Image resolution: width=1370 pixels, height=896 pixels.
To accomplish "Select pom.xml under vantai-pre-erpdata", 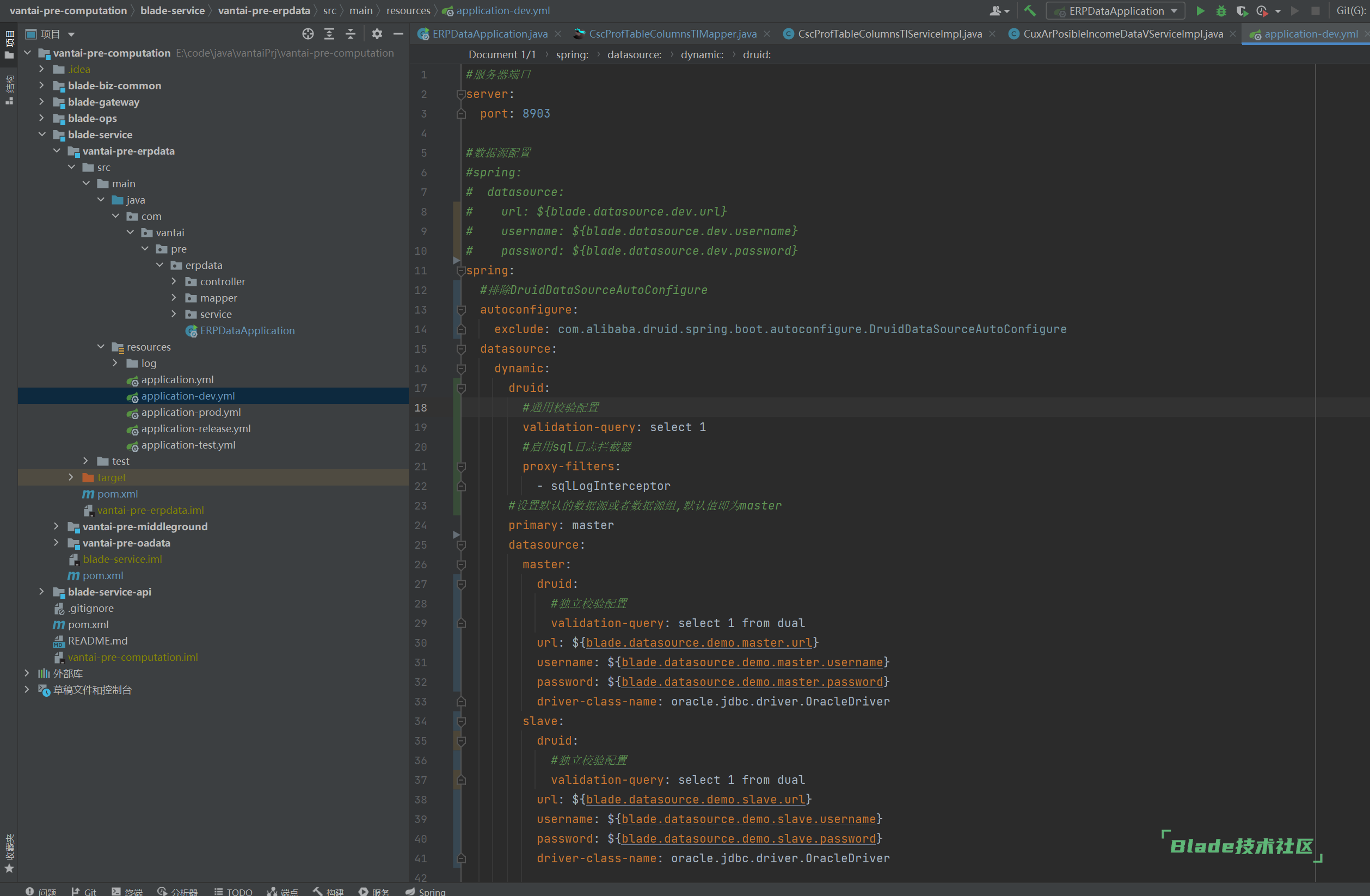I will (118, 494).
